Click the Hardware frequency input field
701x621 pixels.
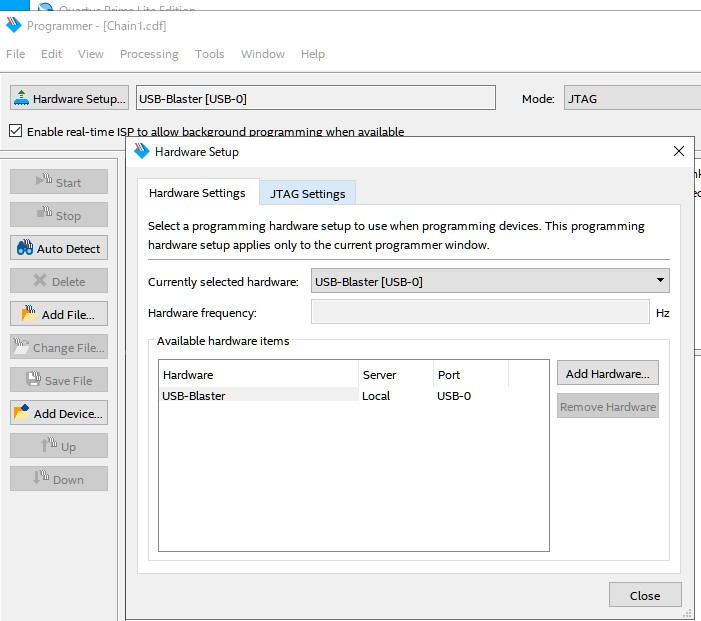pos(480,312)
